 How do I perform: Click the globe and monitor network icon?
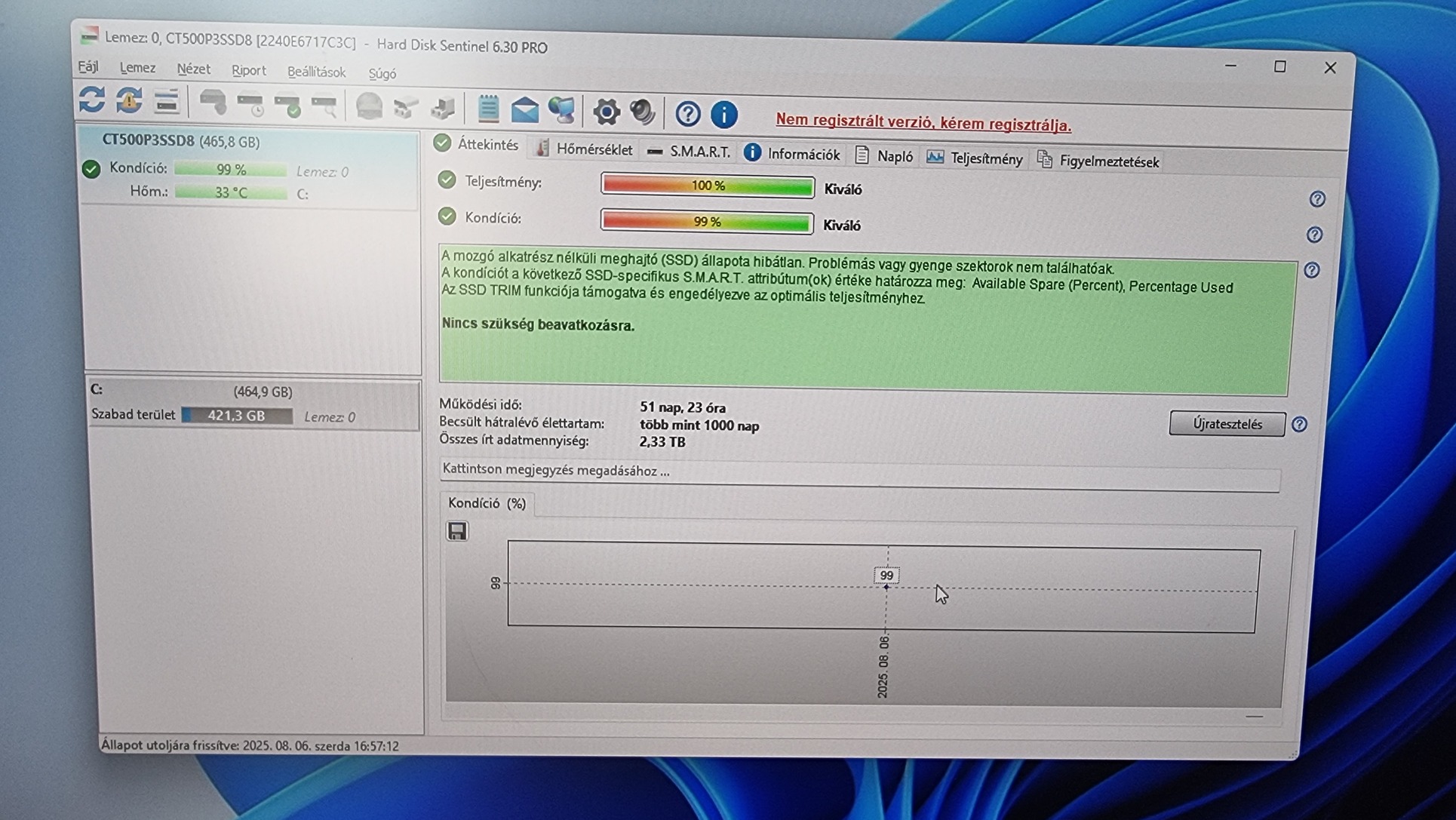561,111
